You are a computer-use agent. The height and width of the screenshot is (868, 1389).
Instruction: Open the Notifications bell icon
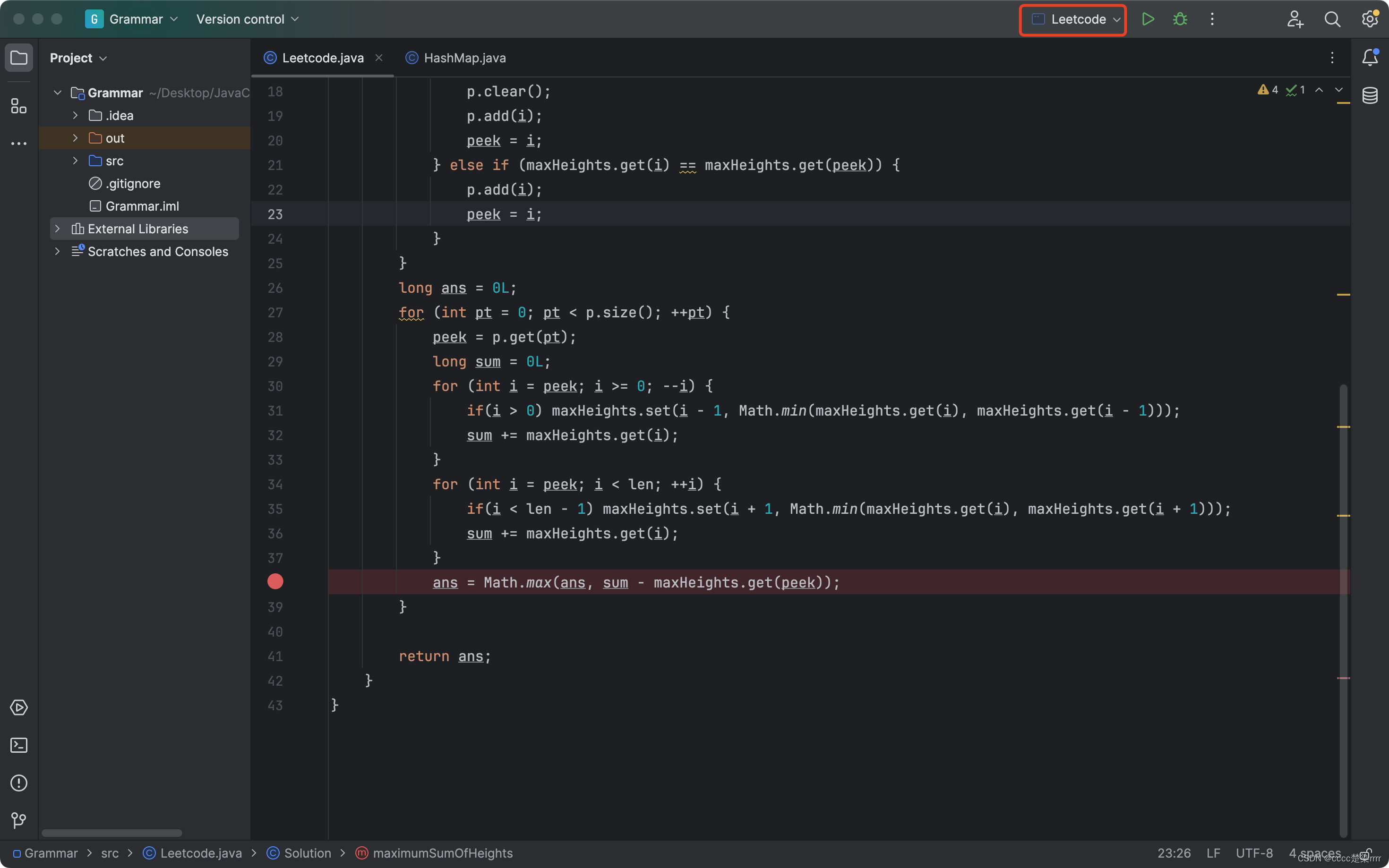tap(1370, 58)
